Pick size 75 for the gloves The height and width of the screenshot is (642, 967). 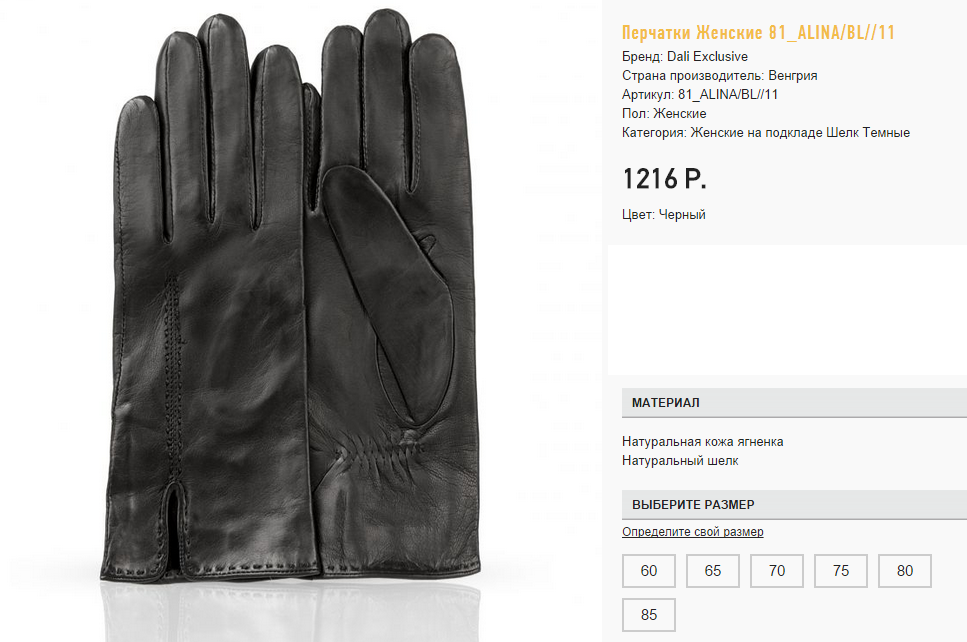click(x=841, y=571)
